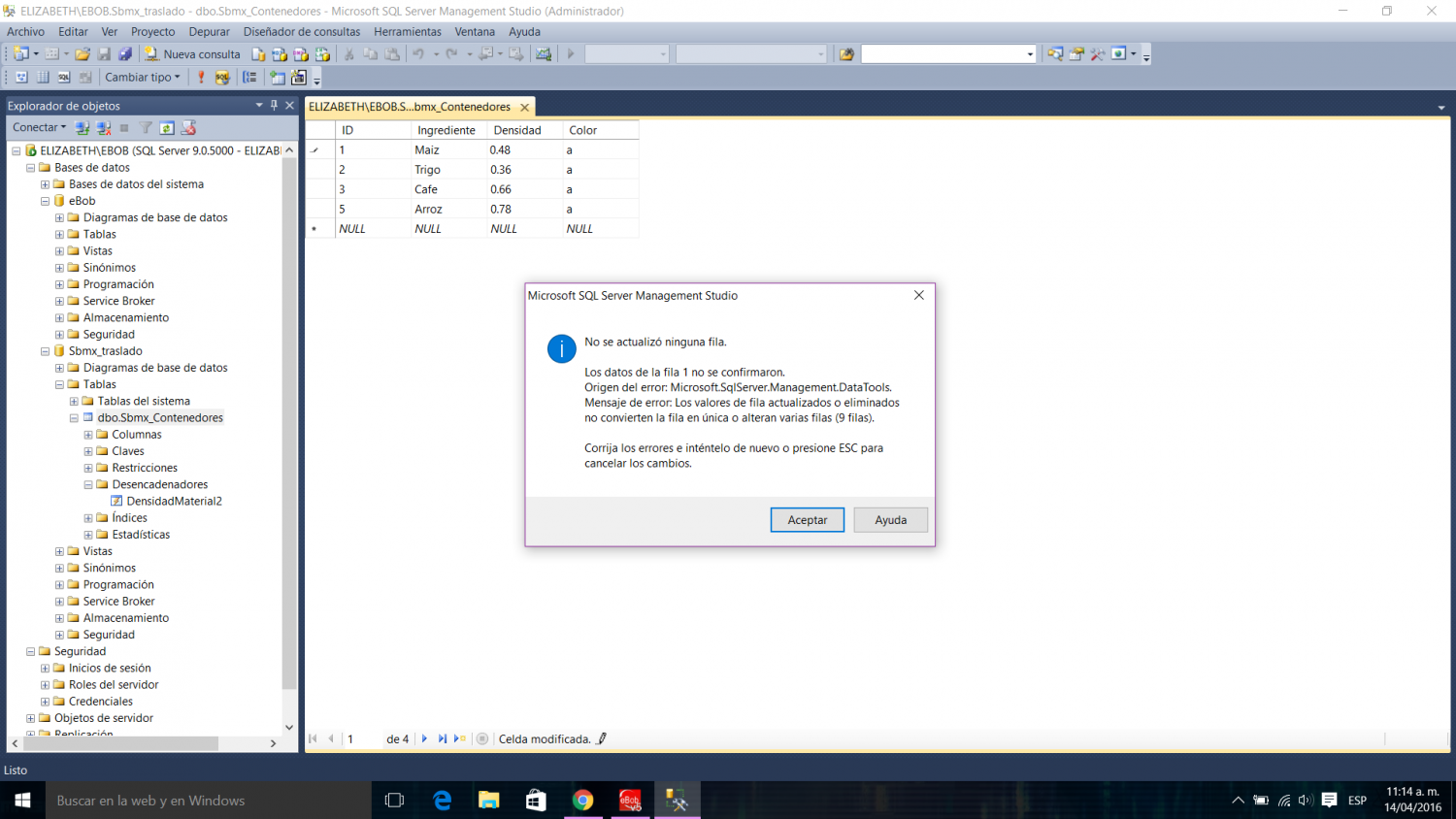Select the dbo.Sbmx_Contenedores table node

tap(160, 418)
